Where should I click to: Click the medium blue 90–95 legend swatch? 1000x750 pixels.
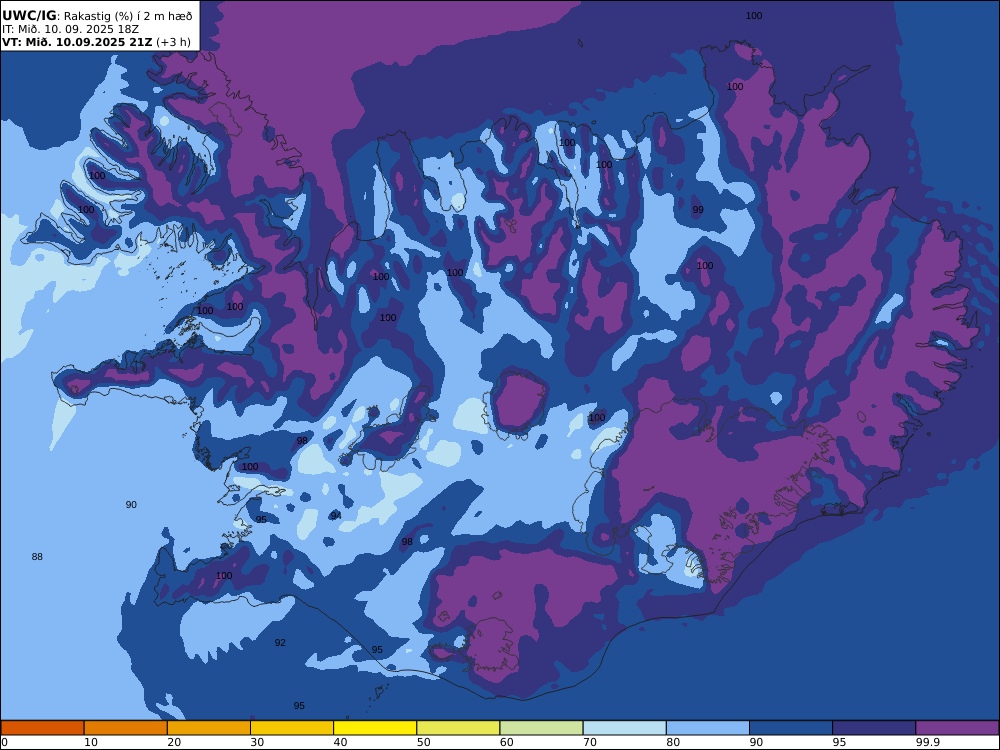(x=791, y=728)
